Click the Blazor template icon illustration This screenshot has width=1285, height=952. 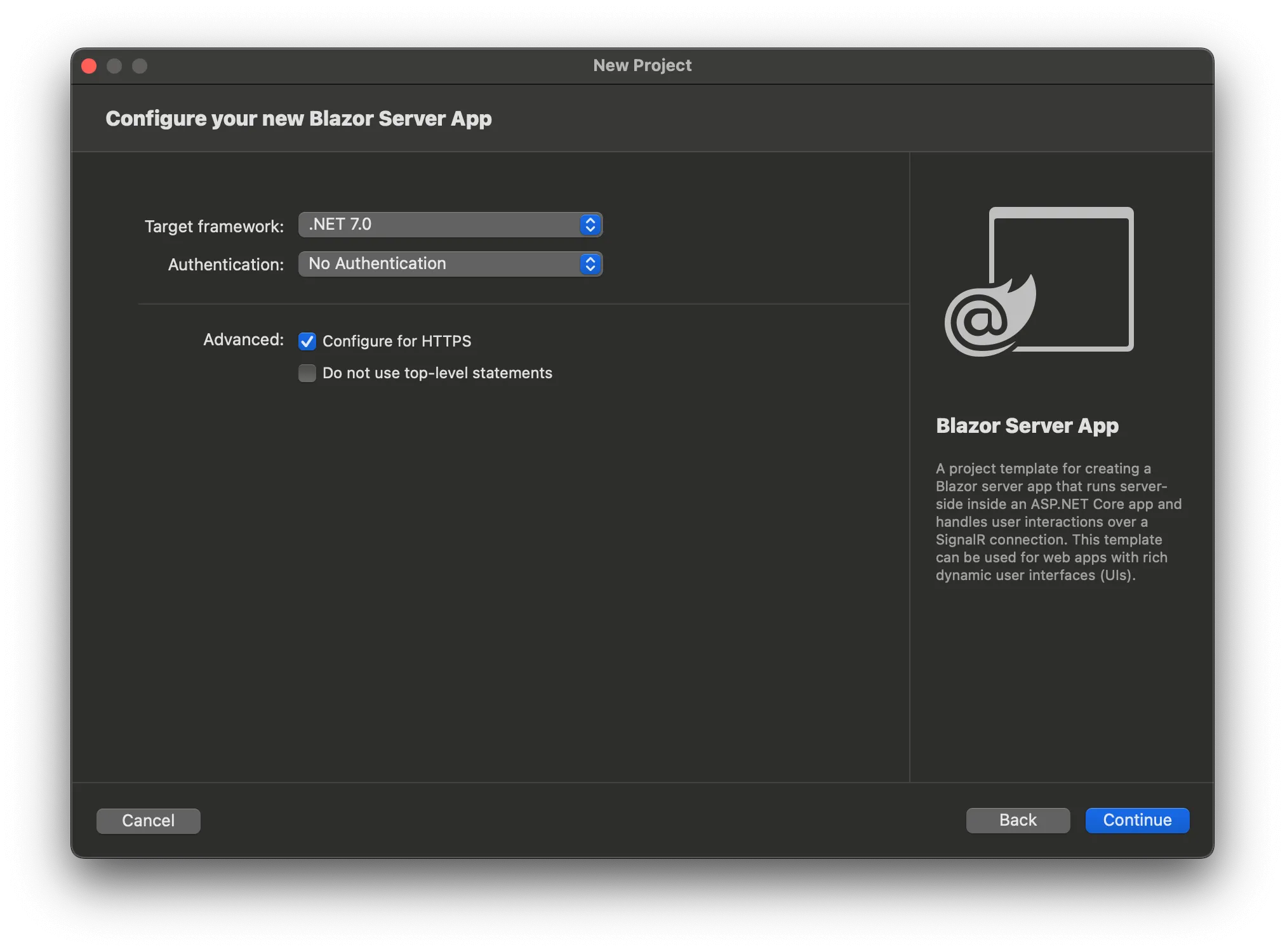coord(1039,281)
